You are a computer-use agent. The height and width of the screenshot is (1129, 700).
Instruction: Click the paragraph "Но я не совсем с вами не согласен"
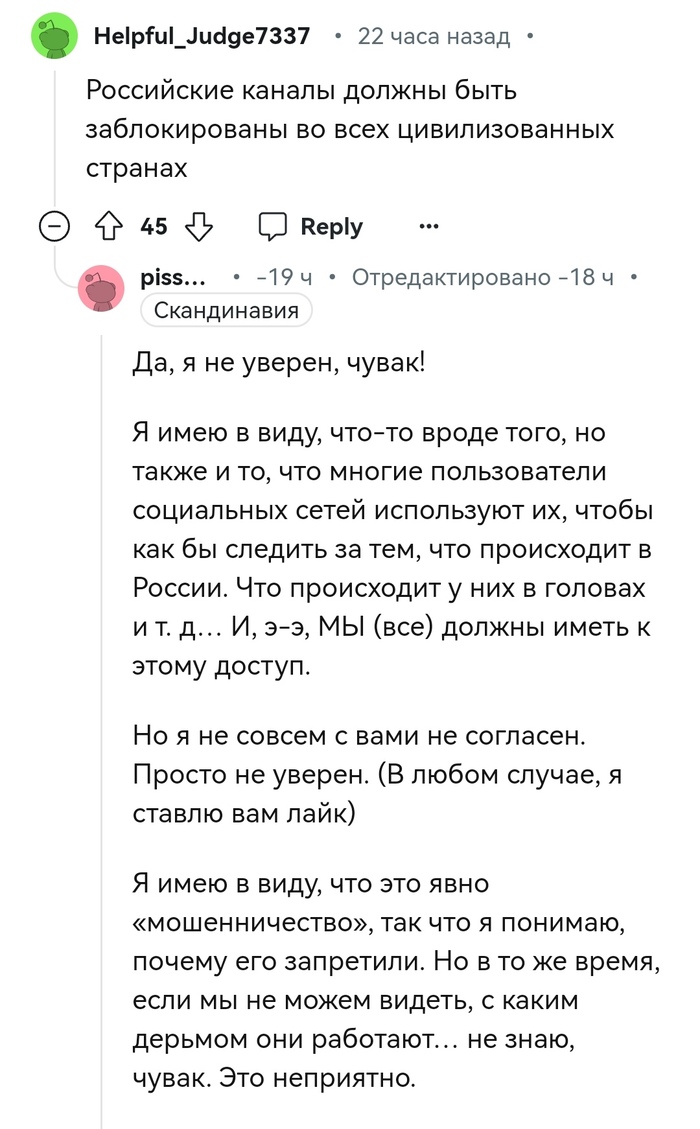click(378, 775)
